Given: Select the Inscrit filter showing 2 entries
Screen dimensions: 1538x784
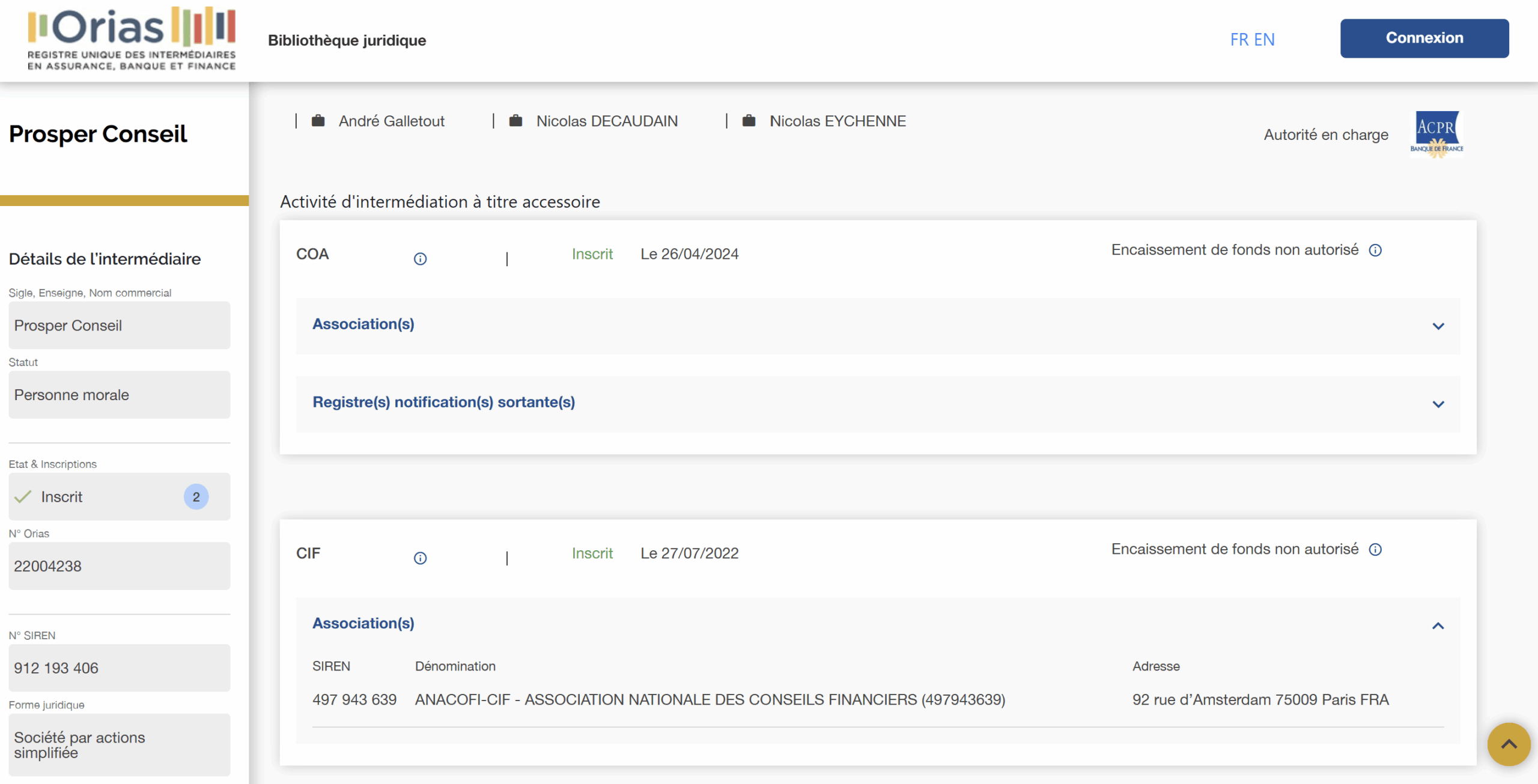Looking at the screenshot, I should [119, 497].
